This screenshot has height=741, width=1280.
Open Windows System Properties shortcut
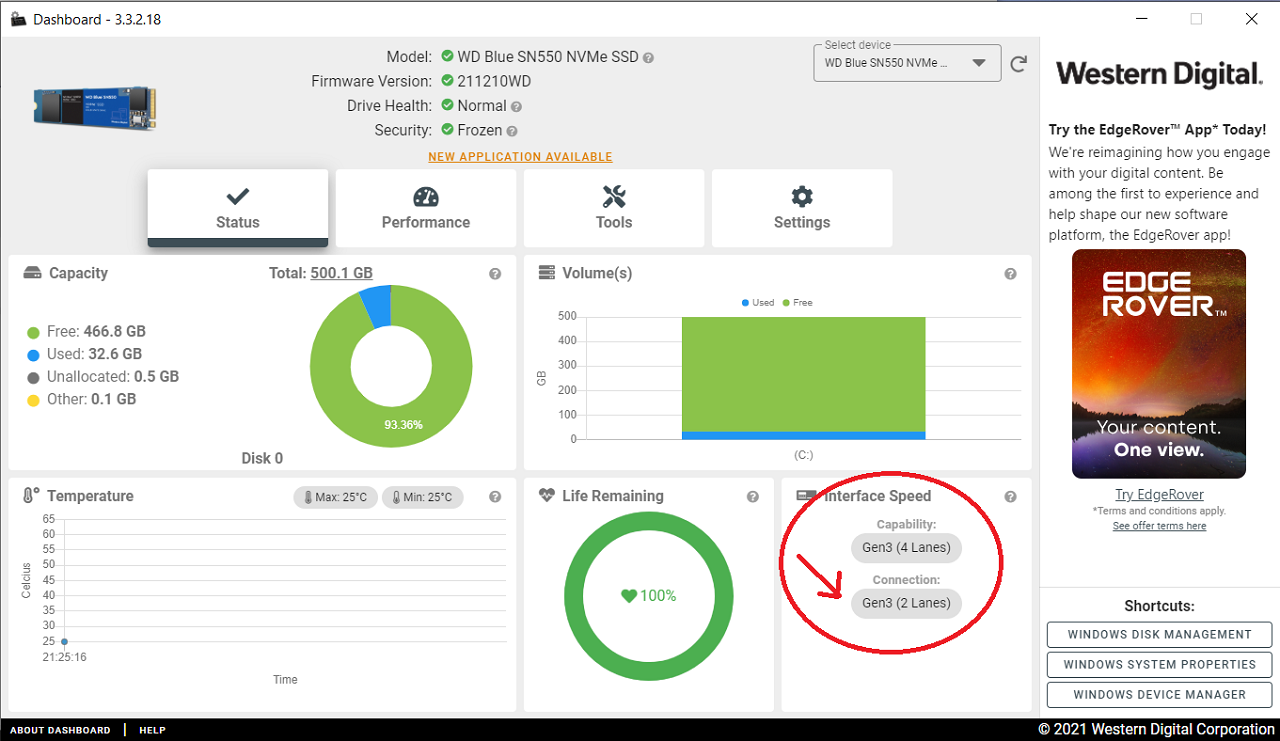pyautogui.click(x=1160, y=665)
